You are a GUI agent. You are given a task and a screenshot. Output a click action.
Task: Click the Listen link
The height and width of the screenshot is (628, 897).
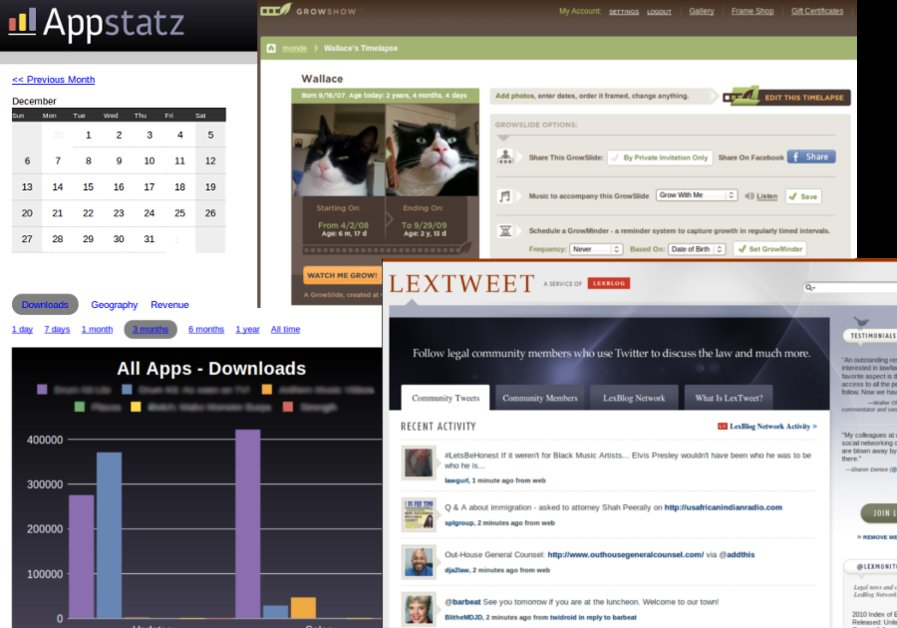click(767, 196)
